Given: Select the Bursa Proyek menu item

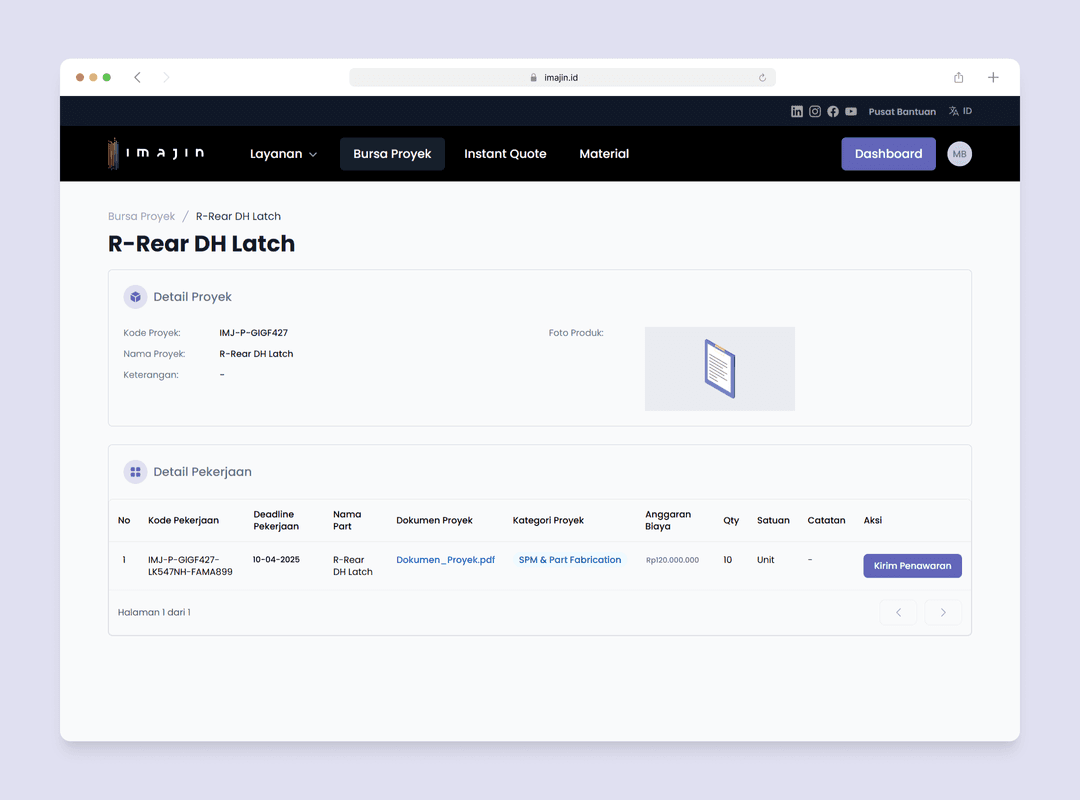Looking at the screenshot, I should tap(392, 154).
